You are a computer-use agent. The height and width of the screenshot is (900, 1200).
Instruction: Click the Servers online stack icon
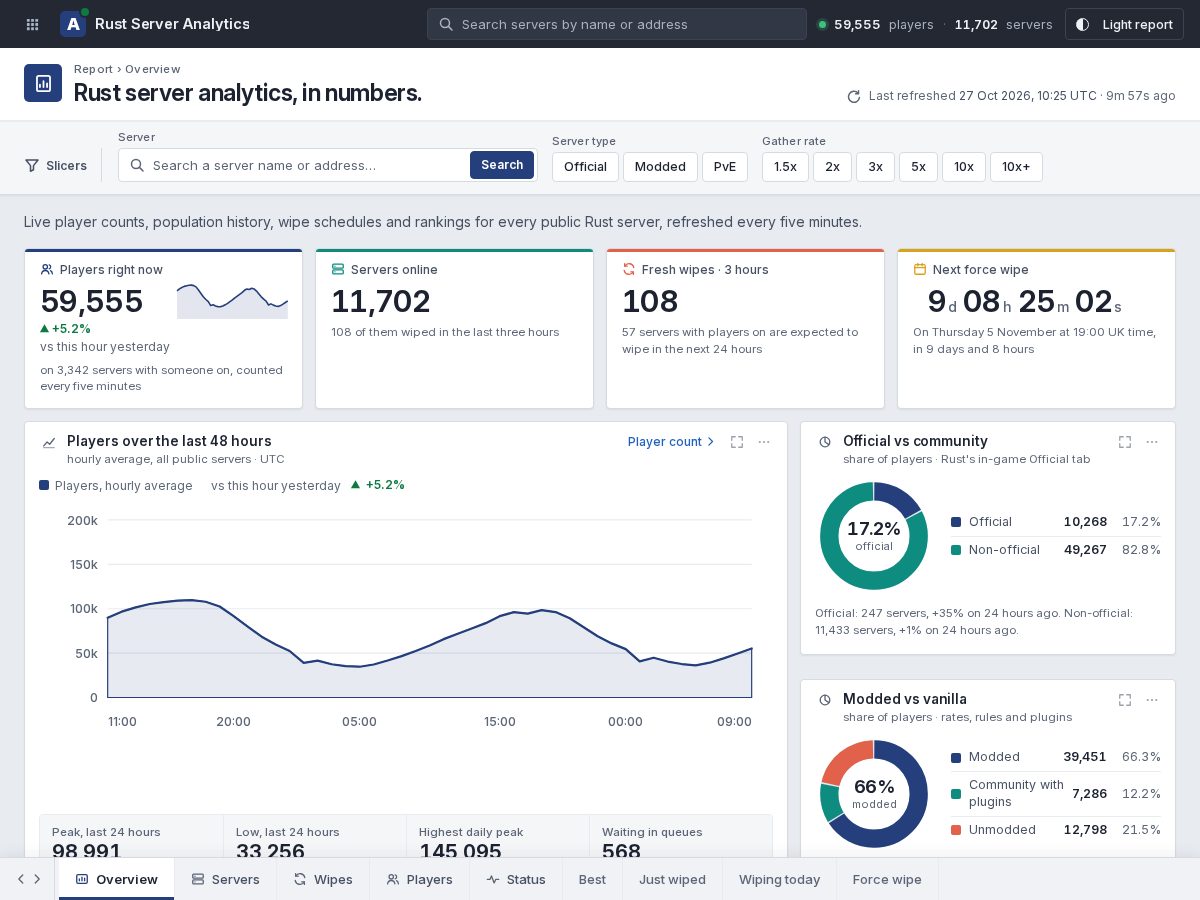point(338,270)
